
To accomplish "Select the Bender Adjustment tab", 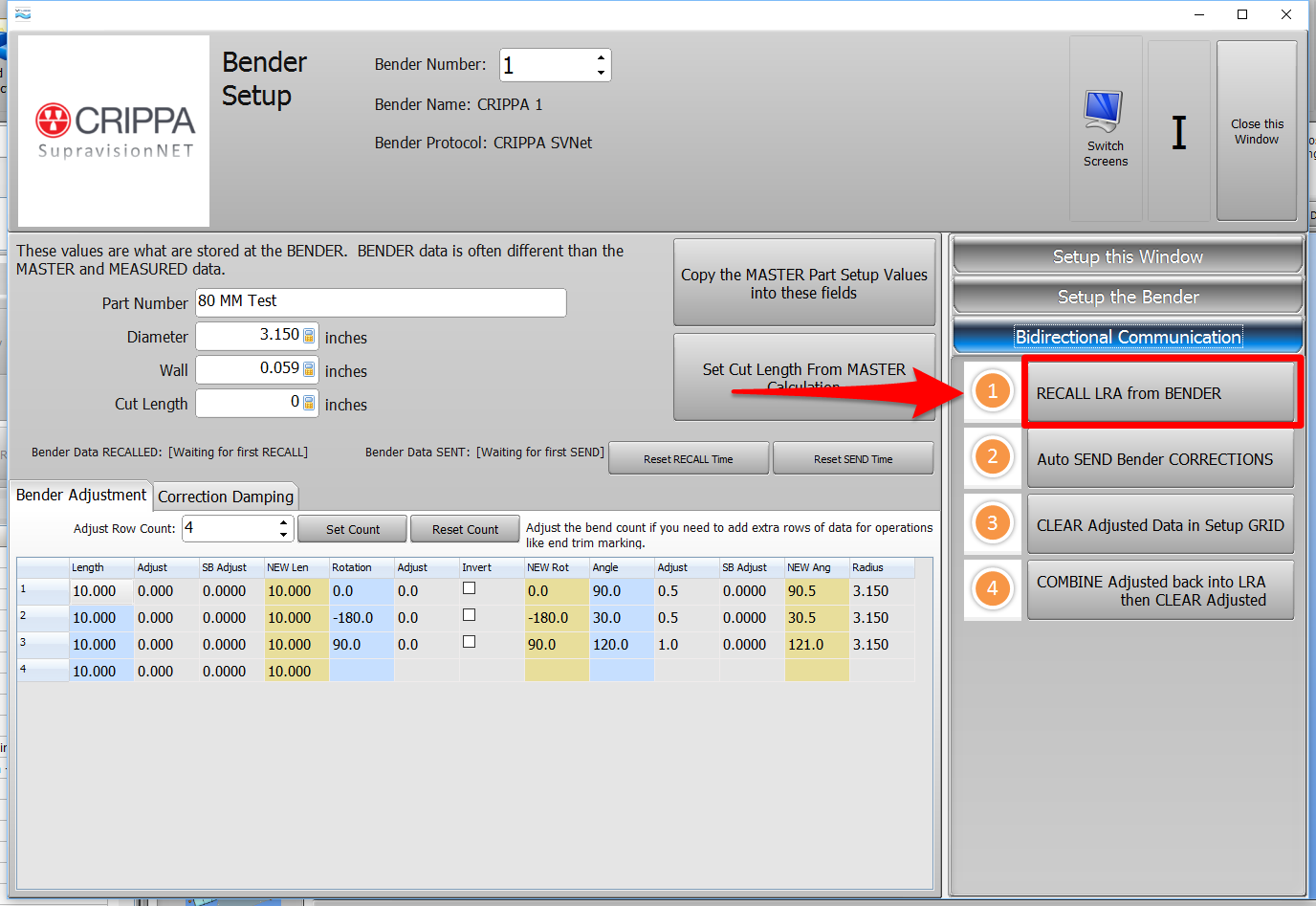I will (81, 495).
